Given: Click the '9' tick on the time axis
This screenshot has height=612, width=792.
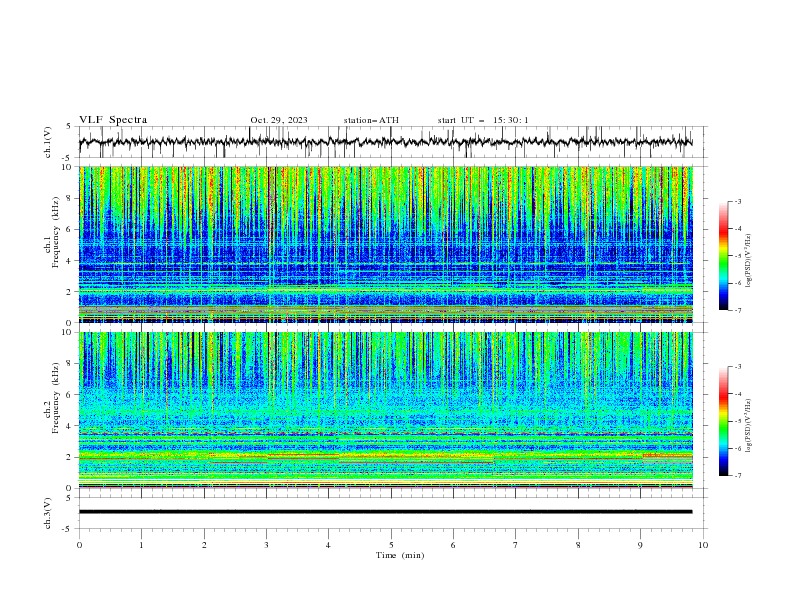Looking at the screenshot, I should coord(640,545).
